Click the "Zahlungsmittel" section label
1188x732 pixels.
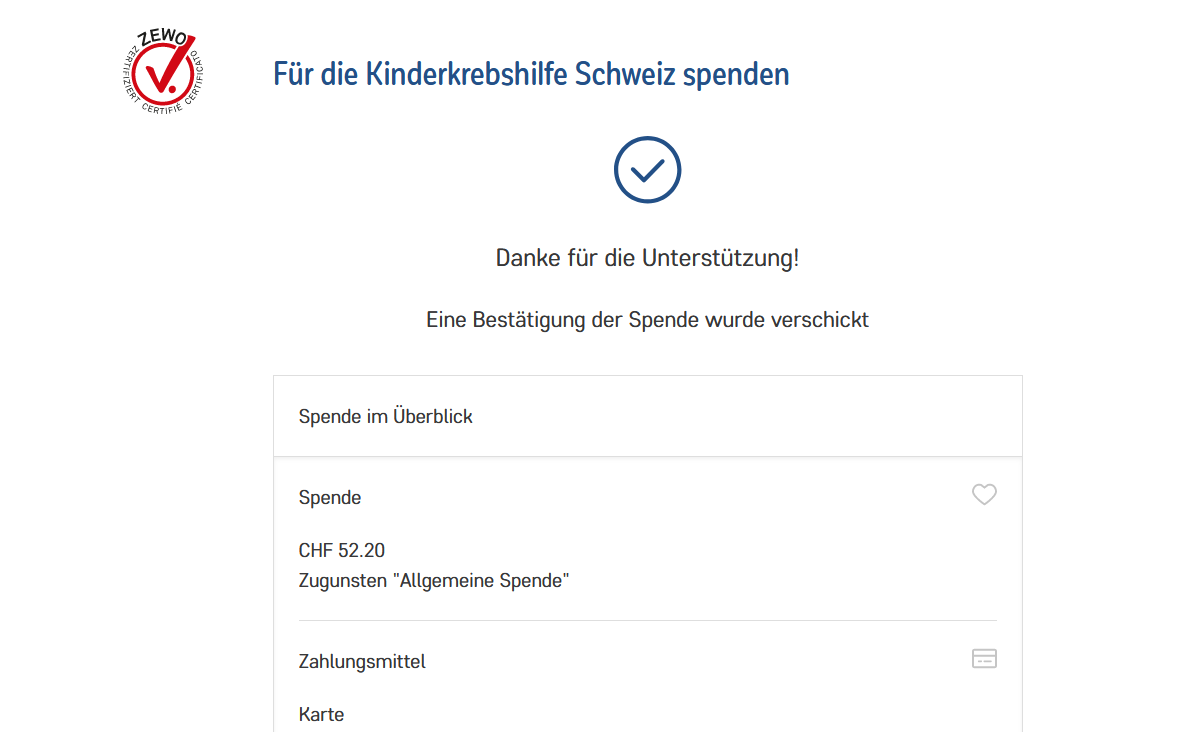point(362,661)
